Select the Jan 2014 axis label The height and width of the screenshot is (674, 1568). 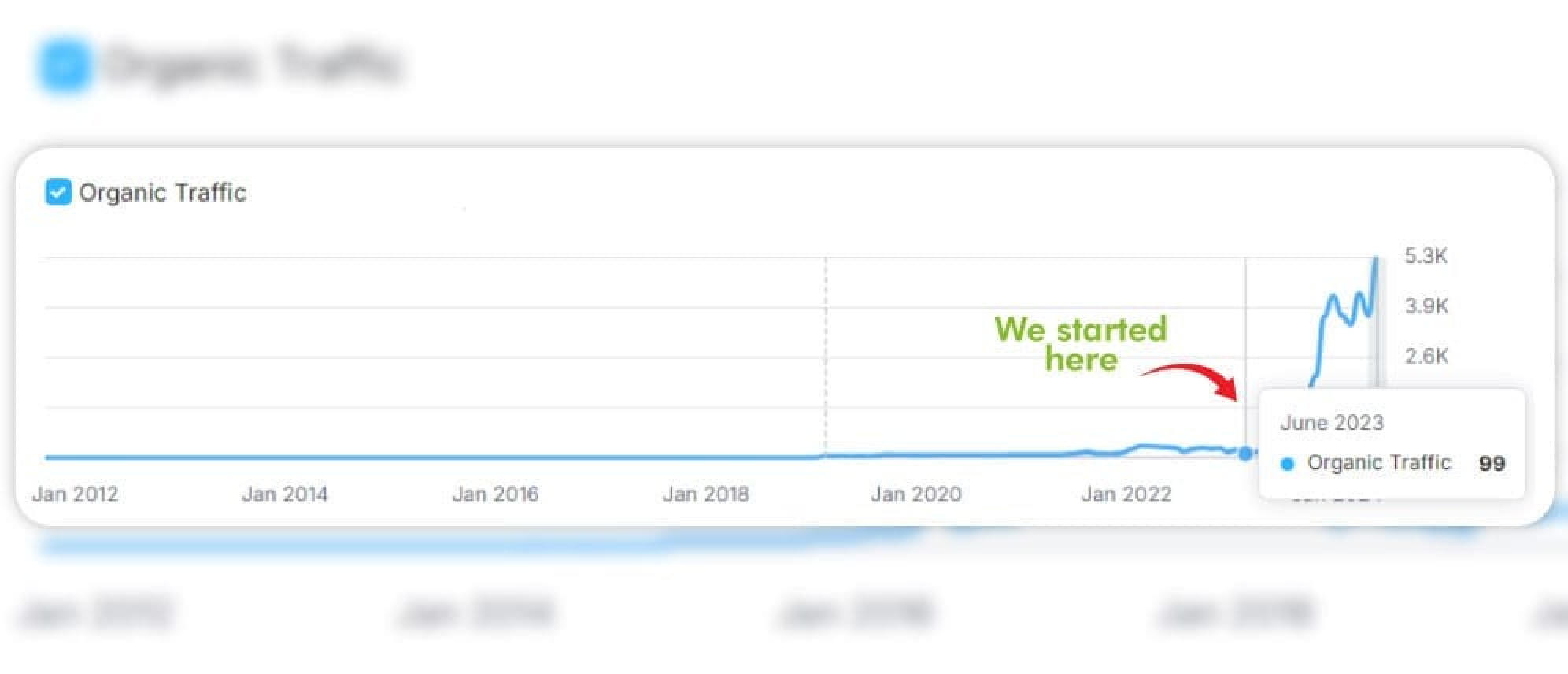click(x=285, y=494)
